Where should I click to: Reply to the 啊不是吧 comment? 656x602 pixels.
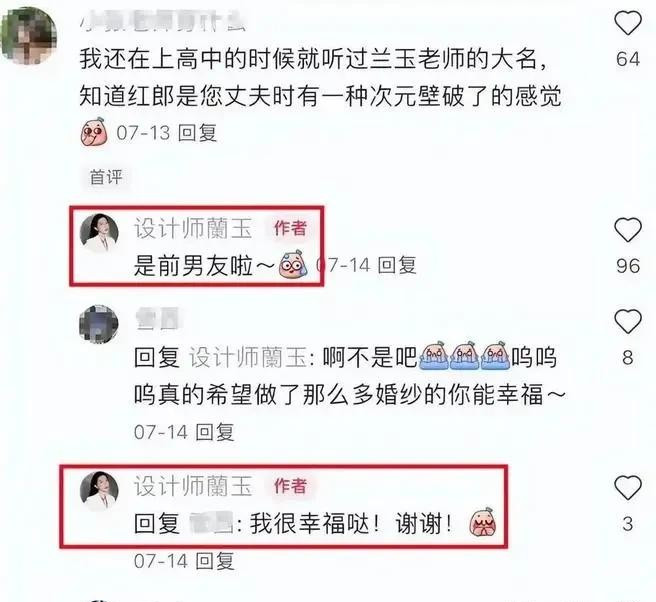215,432
